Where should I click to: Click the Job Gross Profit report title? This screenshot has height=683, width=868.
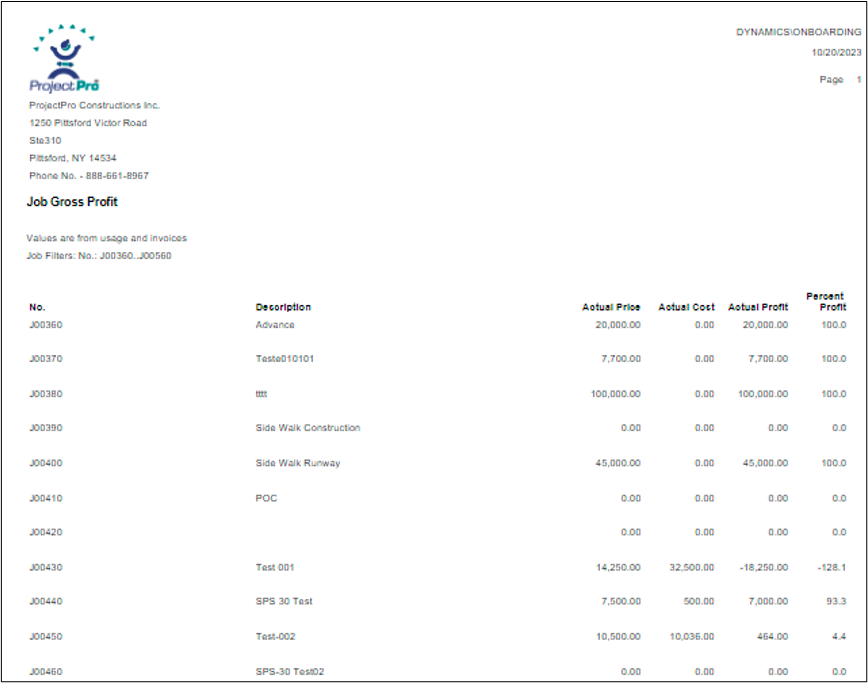[x=72, y=202]
